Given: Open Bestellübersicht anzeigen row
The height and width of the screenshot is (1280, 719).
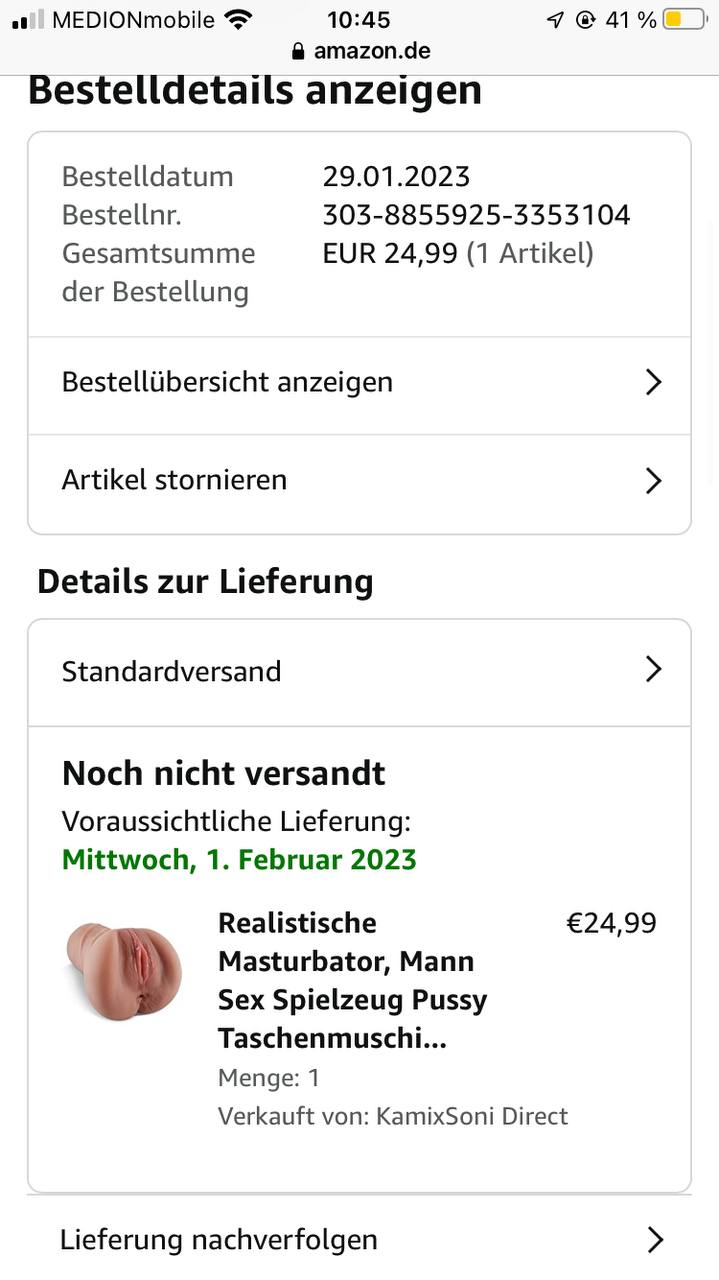Looking at the screenshot, I should pos(227,382).
